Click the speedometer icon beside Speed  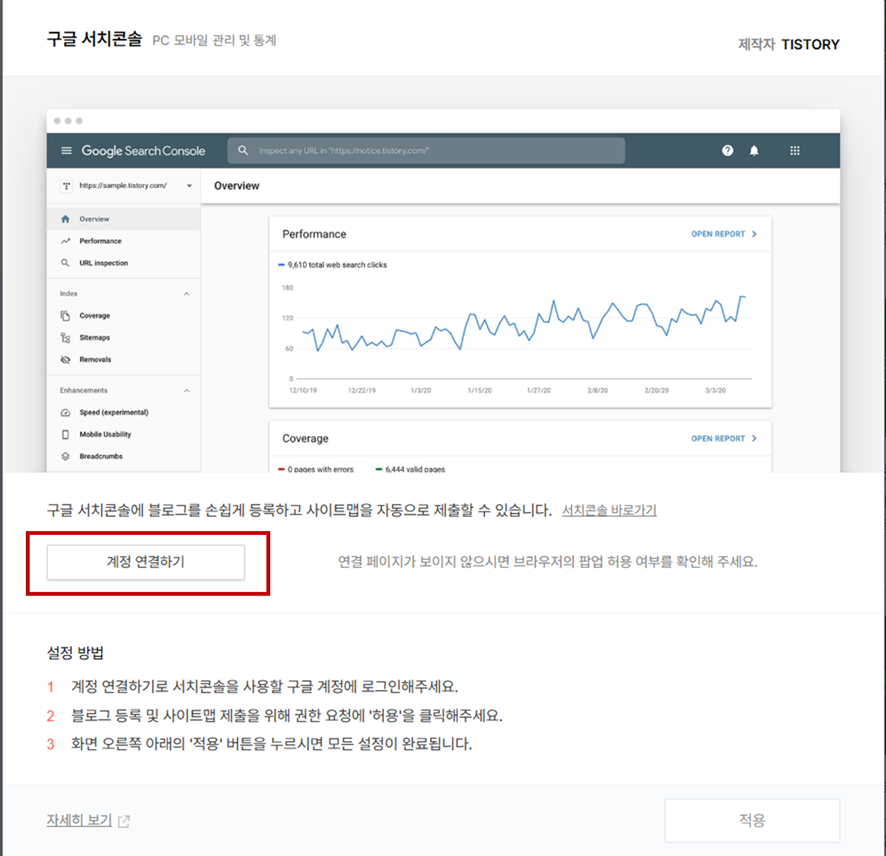pyautogui.click(x=66, y=413)
